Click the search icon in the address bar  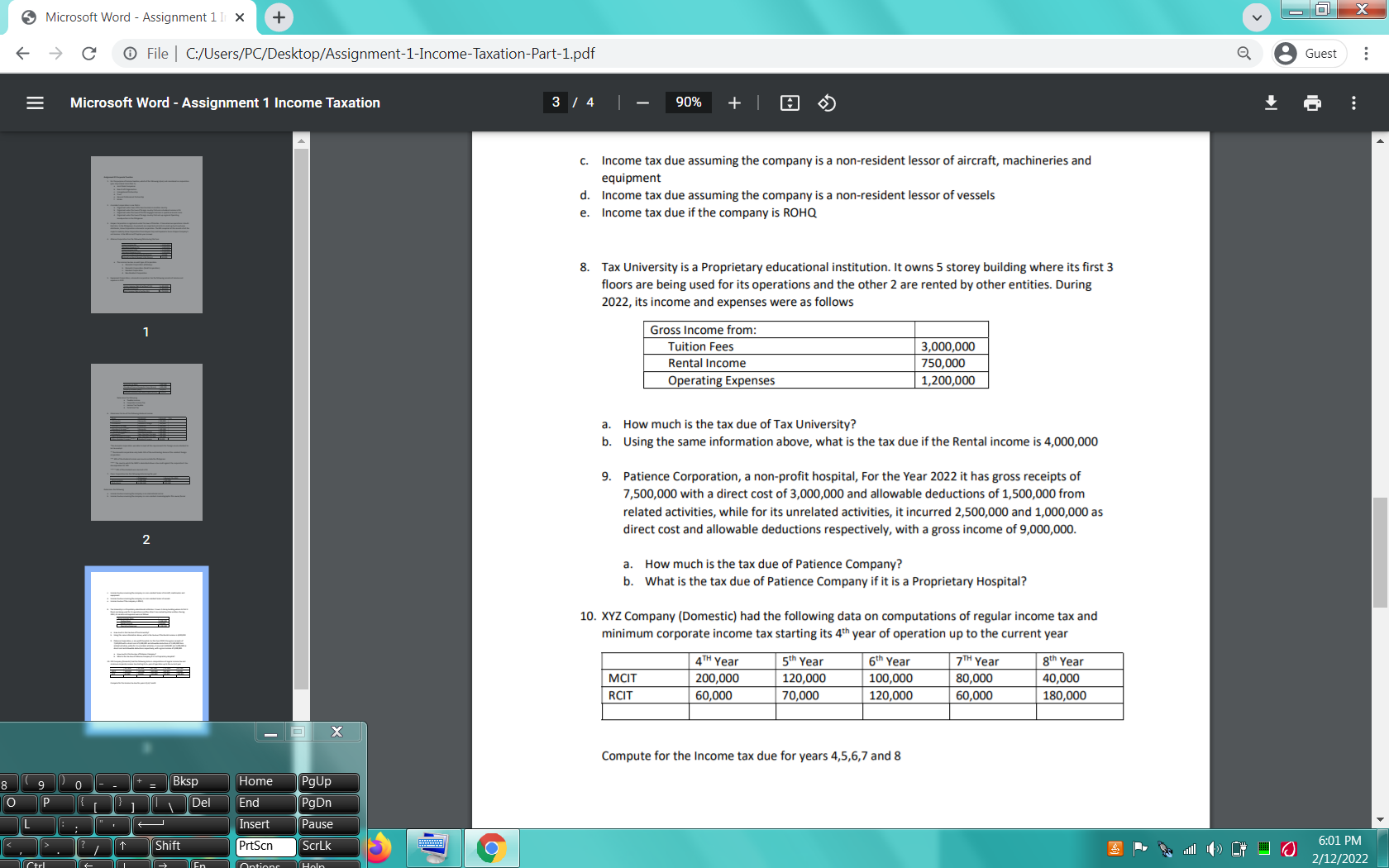(x=1243, y=53)
